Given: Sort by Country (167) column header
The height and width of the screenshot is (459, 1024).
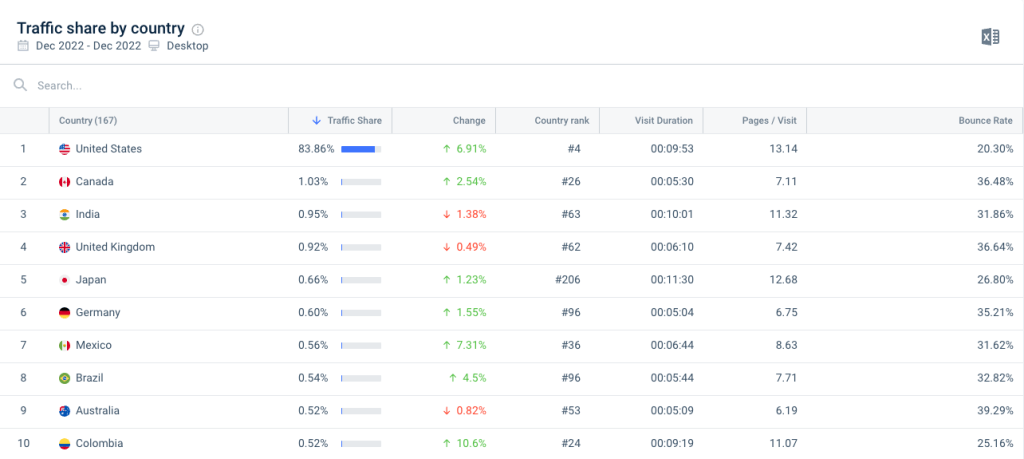Looking at the screenshot, I should pyautogui.click(x=168, y=120).
